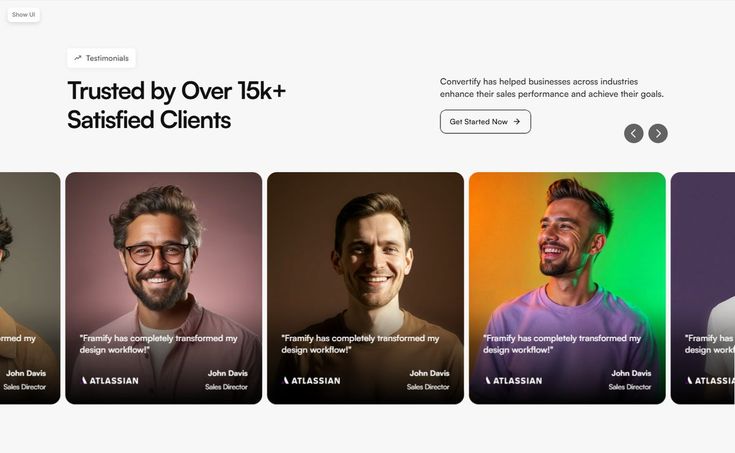Click the Trusted by Over 15k+ heading
The image size is (735, 453).
point(177,105)
